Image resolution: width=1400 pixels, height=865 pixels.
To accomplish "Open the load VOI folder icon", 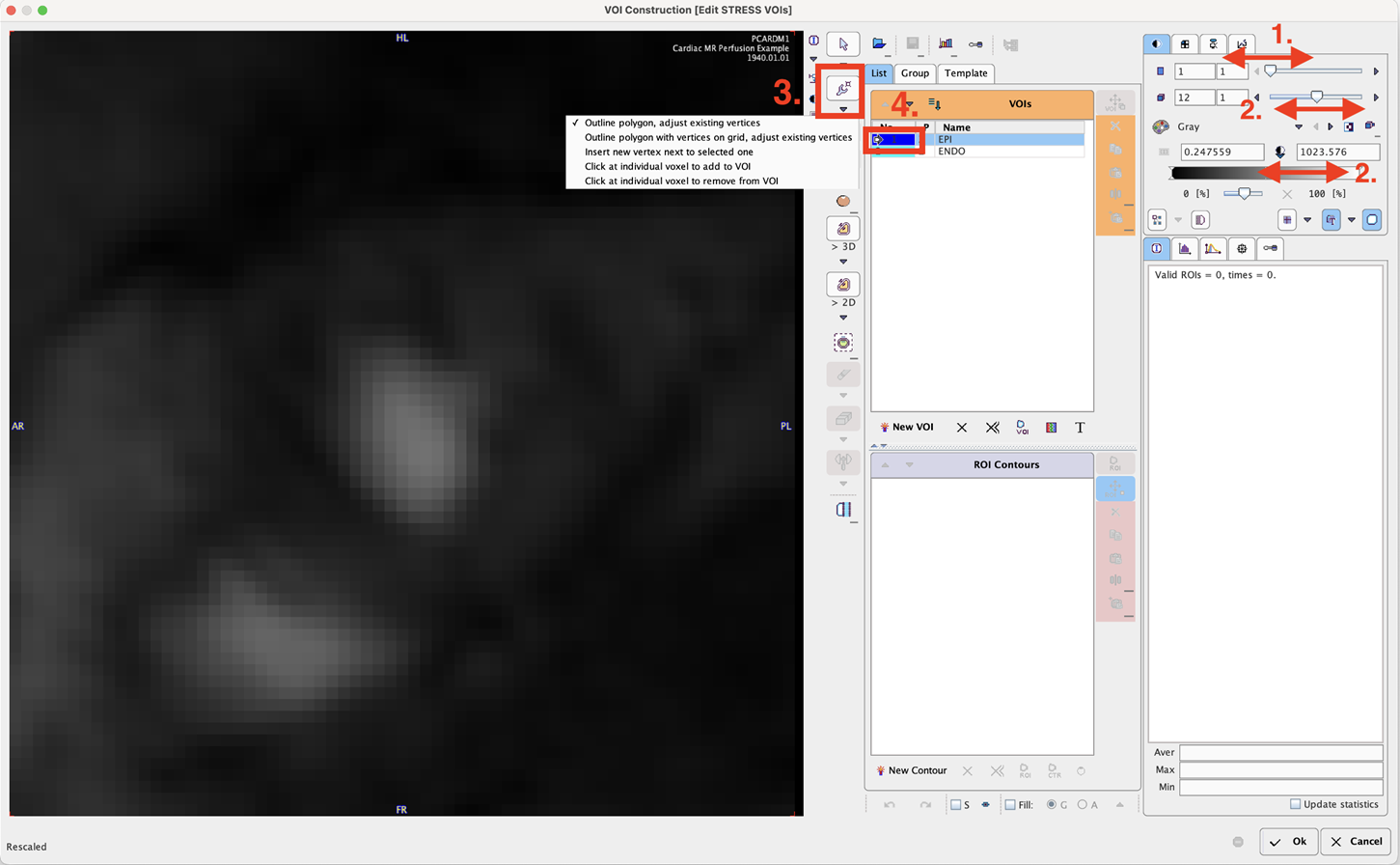I will 879,44.
